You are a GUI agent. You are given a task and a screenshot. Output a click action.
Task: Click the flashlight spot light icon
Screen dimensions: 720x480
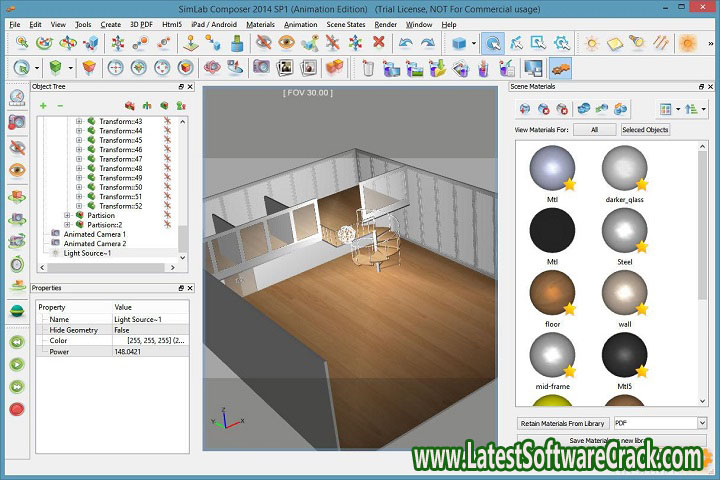pos(636,42)
